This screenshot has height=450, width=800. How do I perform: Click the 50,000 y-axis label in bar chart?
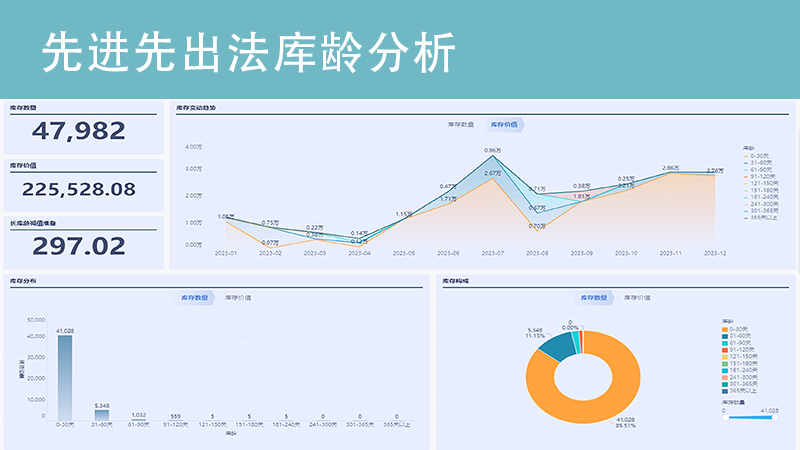36,320
